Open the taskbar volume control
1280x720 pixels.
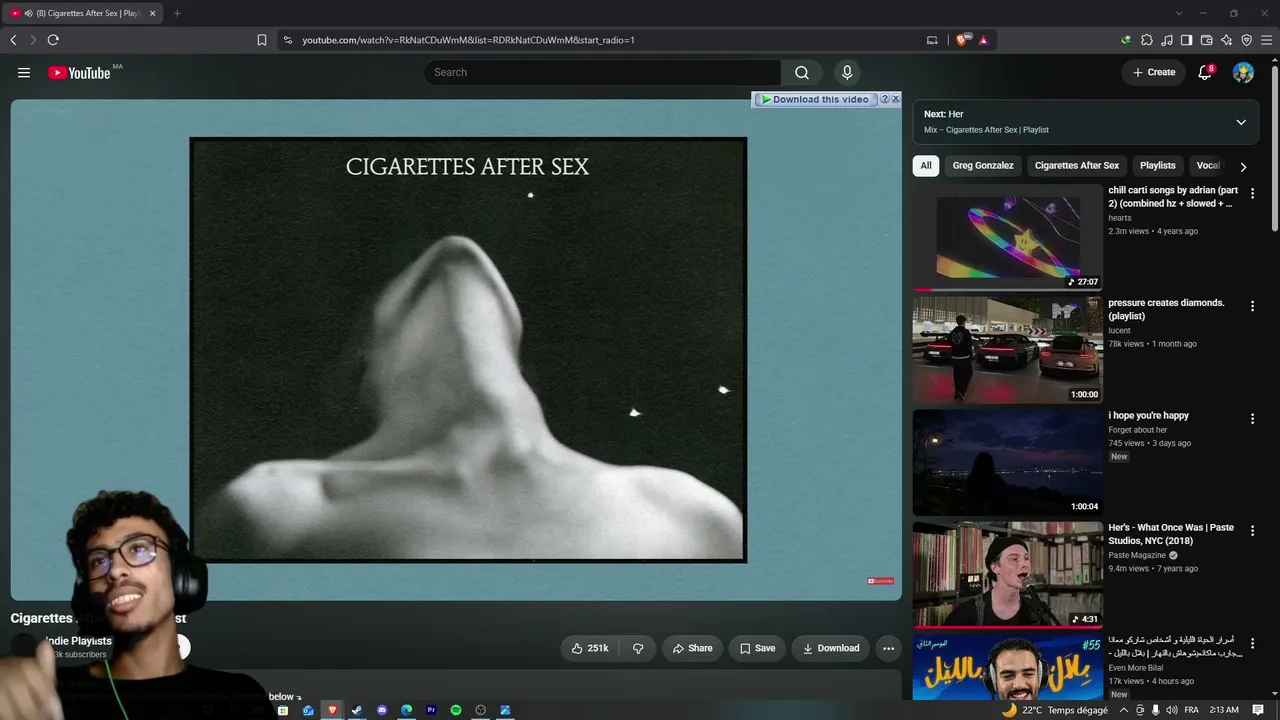point(1171,710)
